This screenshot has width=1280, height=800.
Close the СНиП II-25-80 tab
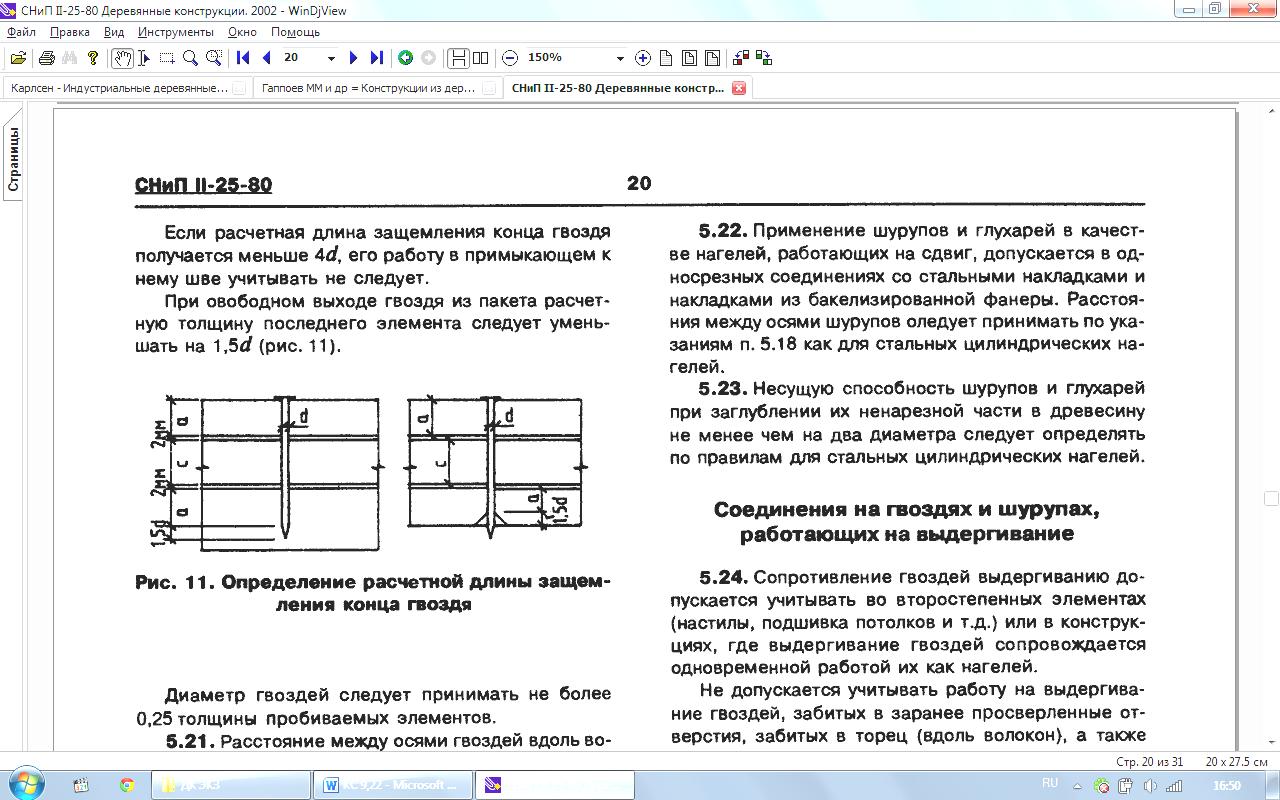tap(739, 88)
